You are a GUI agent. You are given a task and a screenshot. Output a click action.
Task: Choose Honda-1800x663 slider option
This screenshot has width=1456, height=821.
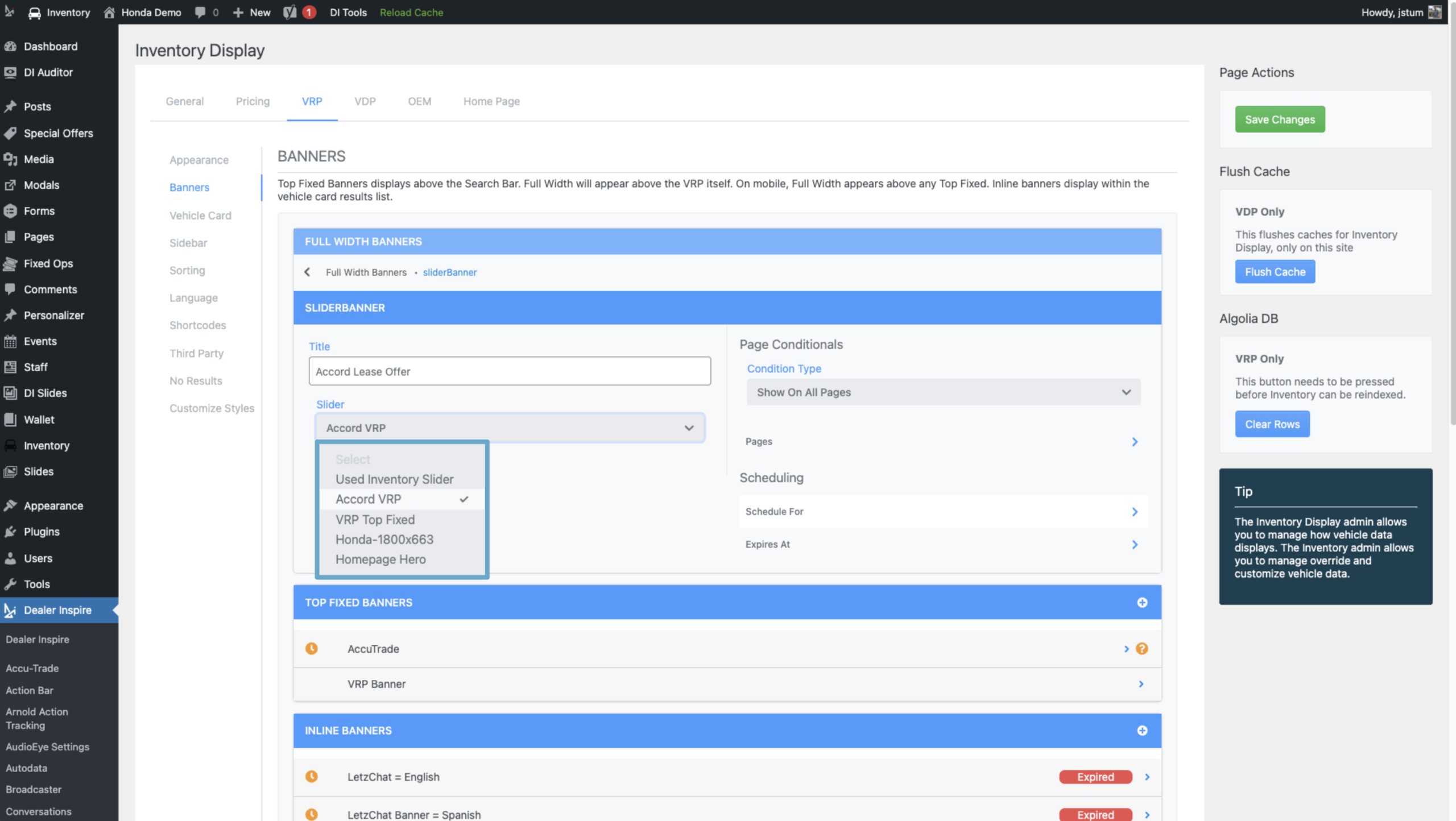coord(402,540)
